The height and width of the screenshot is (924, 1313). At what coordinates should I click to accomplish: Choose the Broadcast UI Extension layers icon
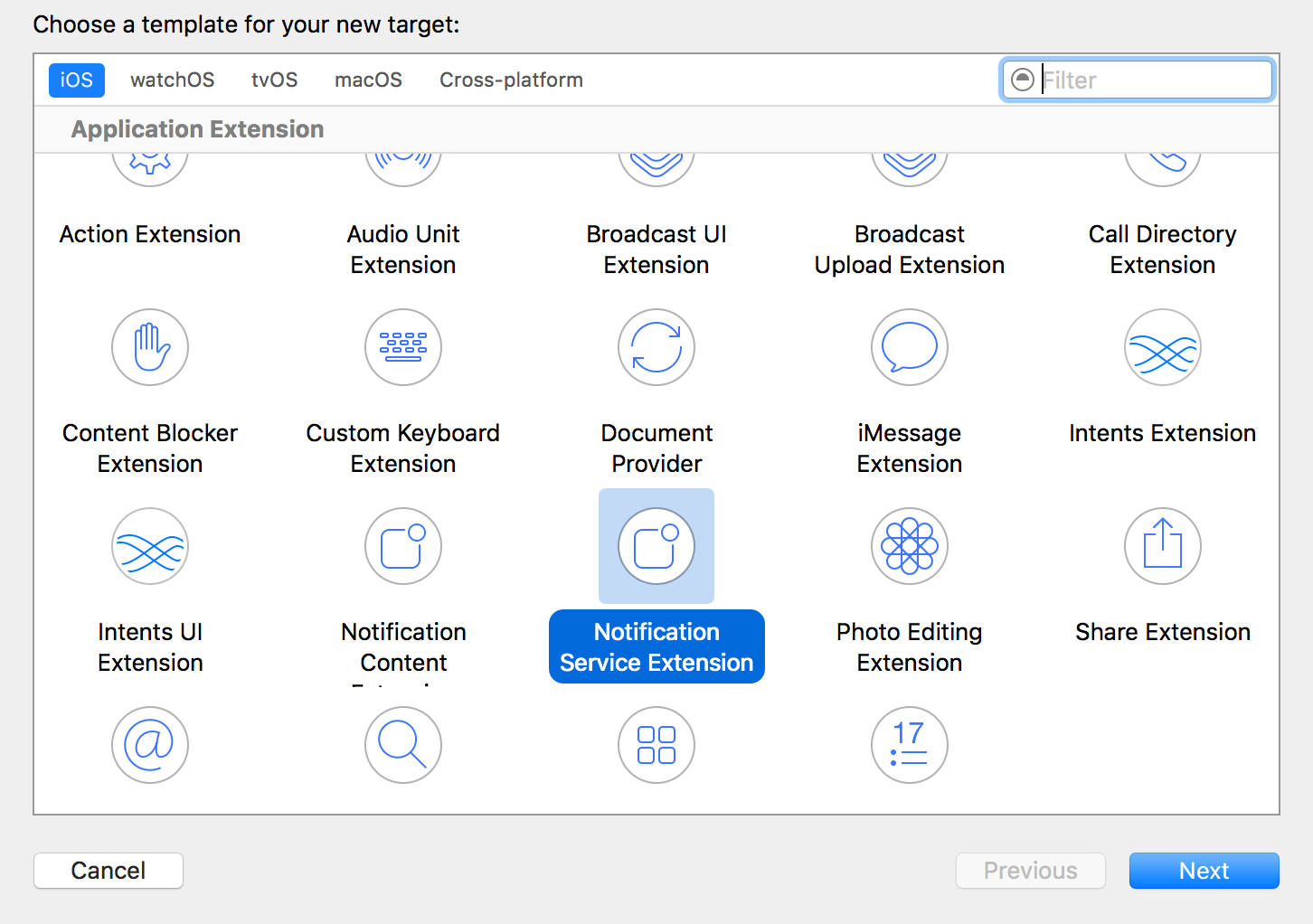point(656,170)
